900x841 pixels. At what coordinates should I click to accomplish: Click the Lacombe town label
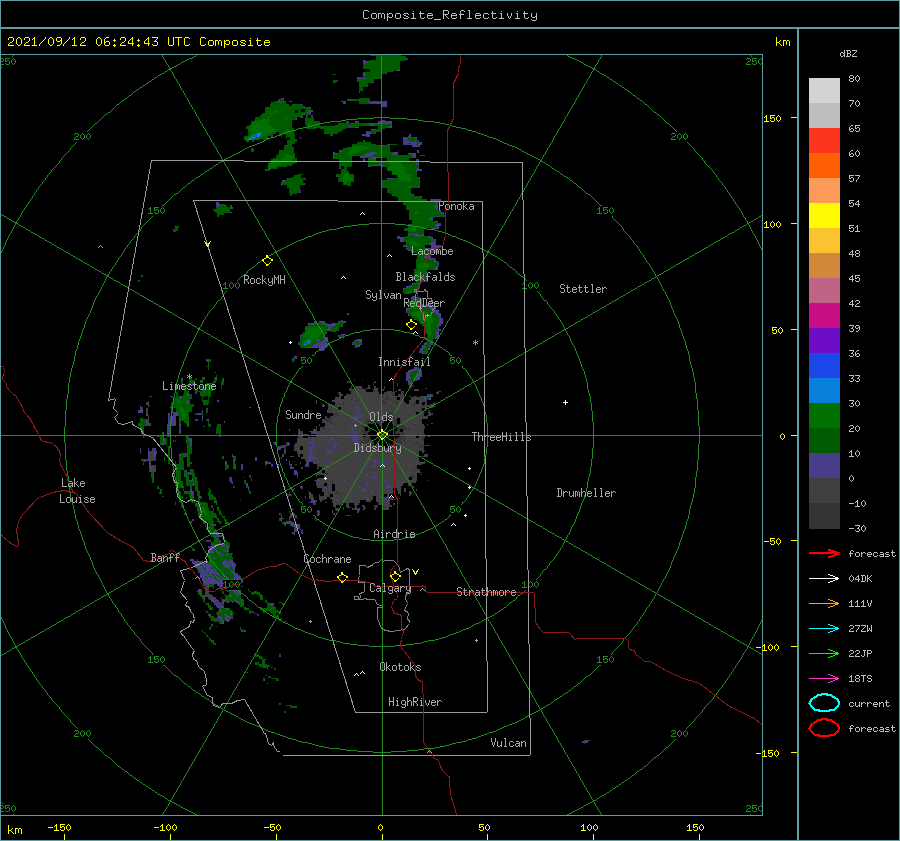point(432,251)
